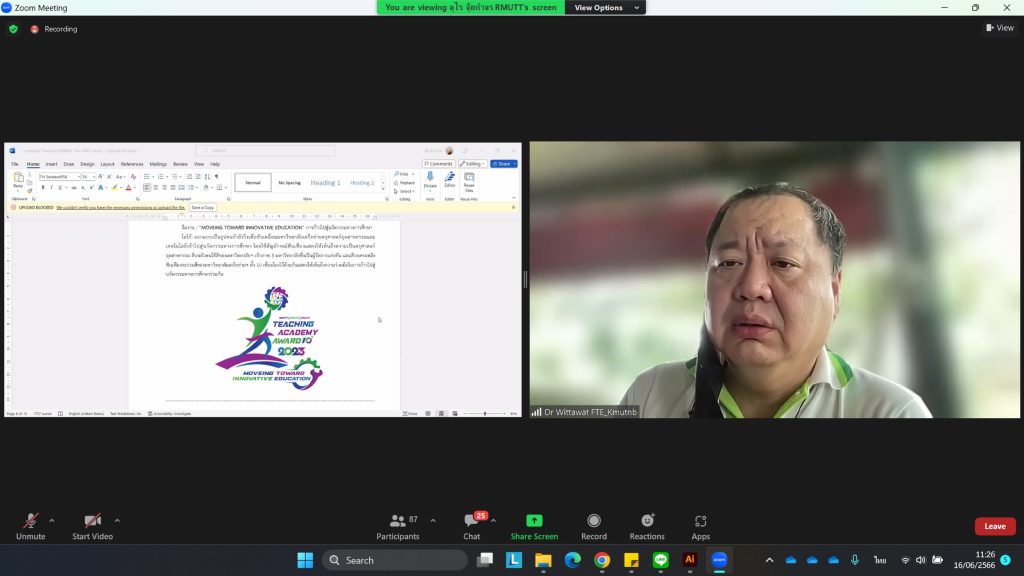The image size is (1024, 576).
Task: Open the Participants panel
Action: point(397,521)
